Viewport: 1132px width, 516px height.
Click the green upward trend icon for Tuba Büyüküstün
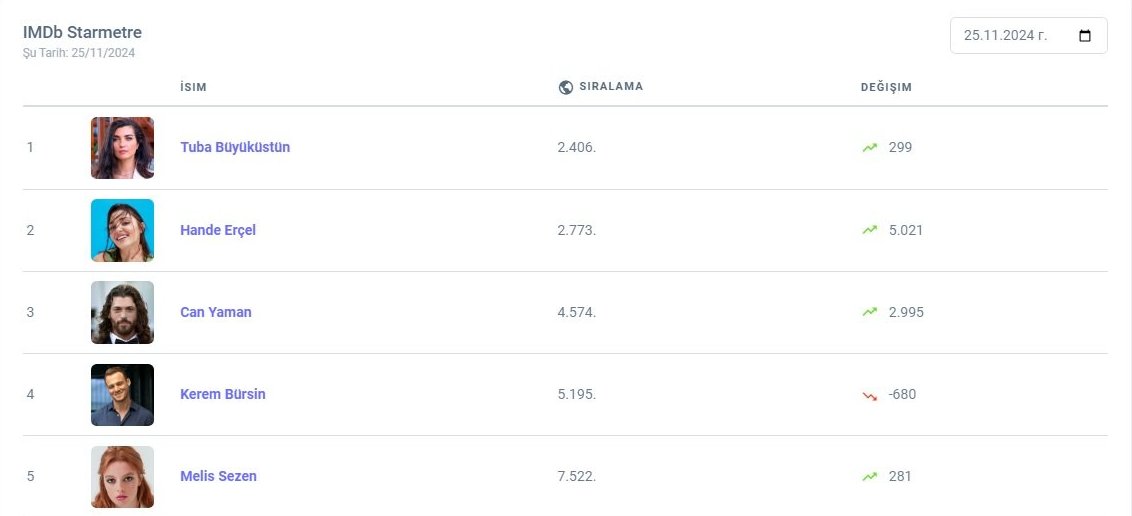point(870,148)
